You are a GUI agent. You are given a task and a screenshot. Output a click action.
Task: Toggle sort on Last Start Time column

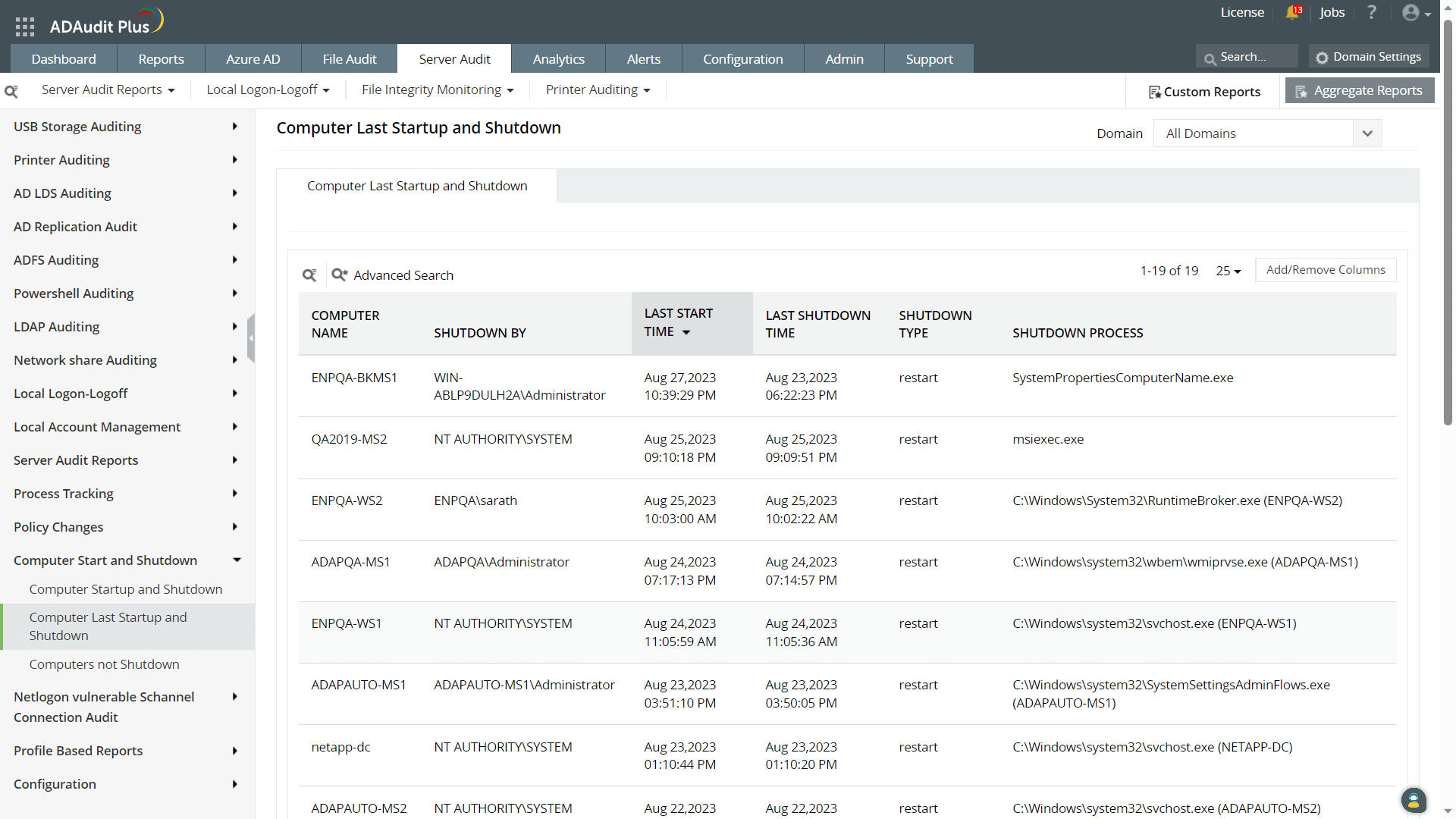tap(678, 323)
